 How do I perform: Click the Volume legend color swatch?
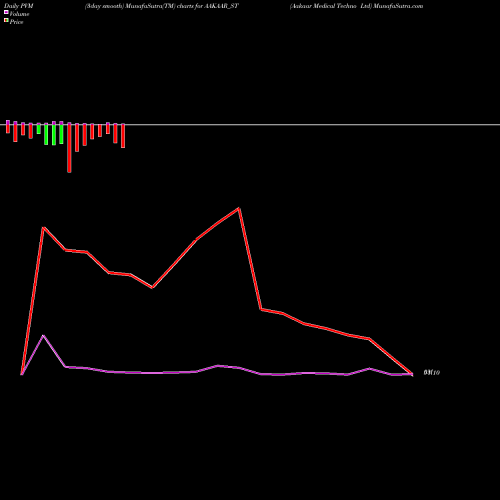coord(6,12)
